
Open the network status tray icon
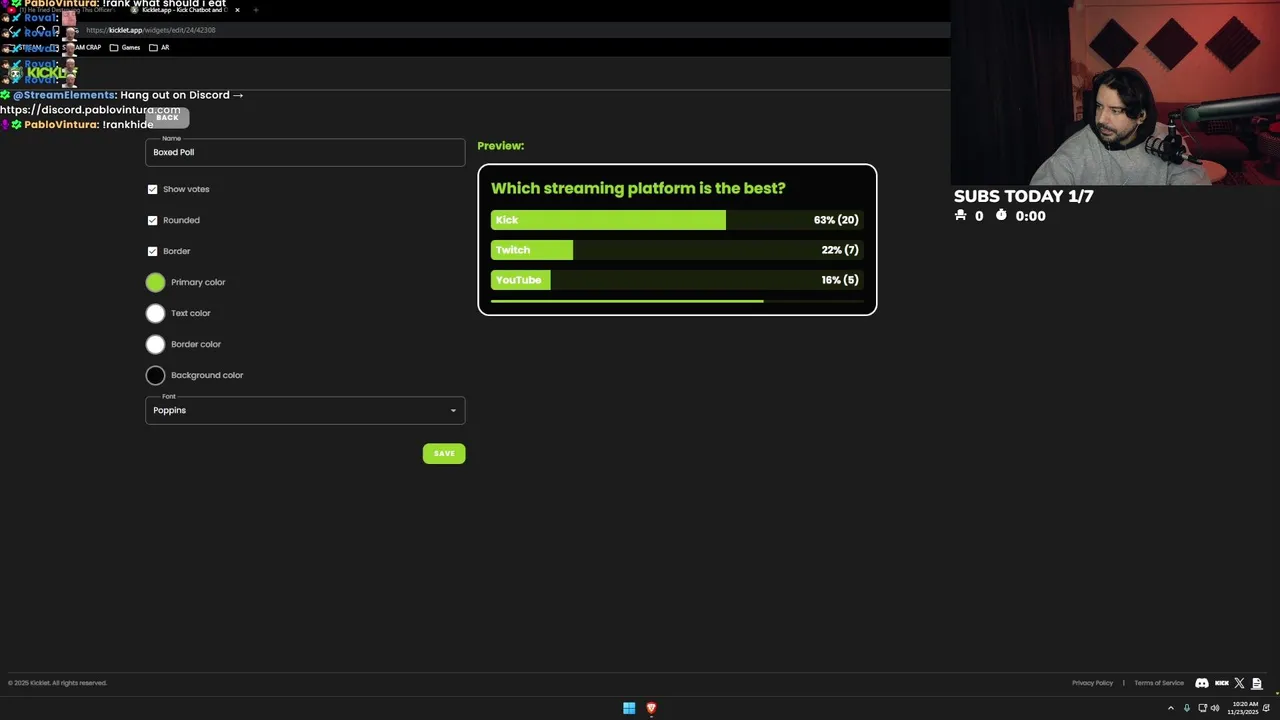pyautogui.click(x=1201, y=708)
